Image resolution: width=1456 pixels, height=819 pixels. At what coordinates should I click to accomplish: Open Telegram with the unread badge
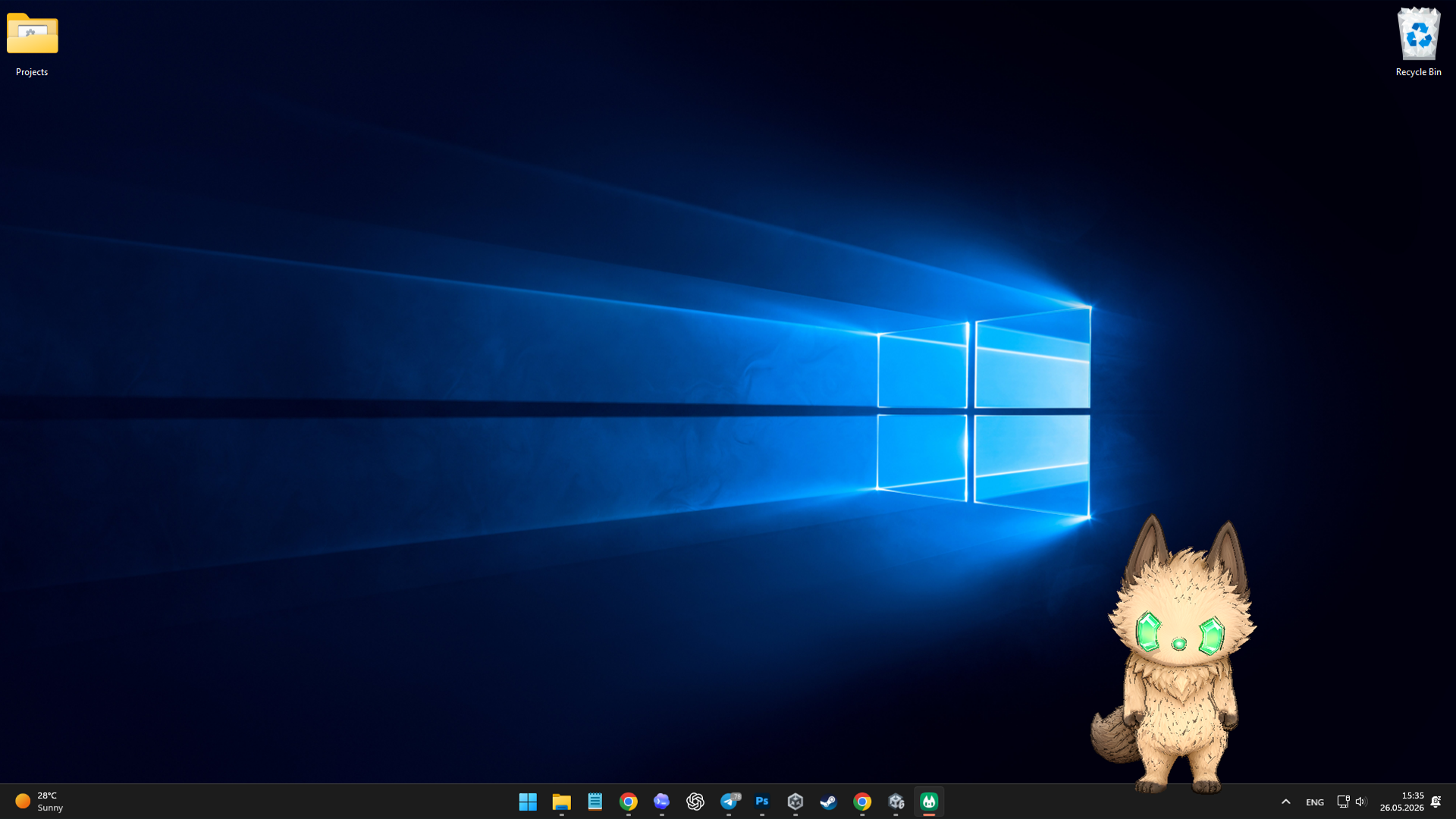click(x=729, y=802)
